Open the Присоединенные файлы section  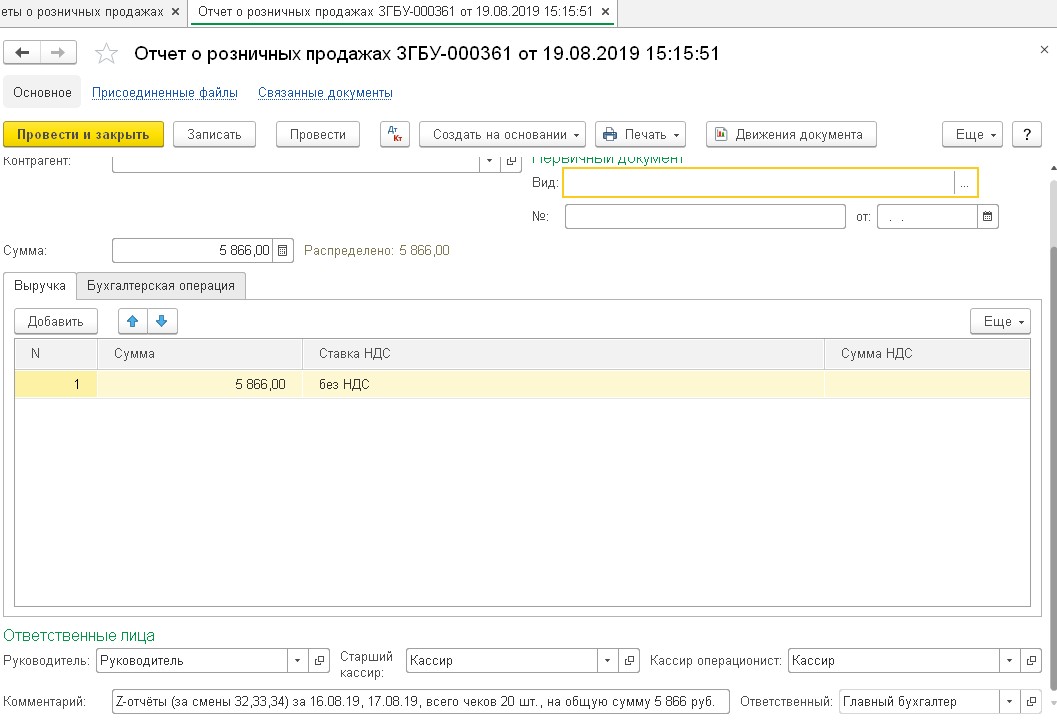(165, 93)
